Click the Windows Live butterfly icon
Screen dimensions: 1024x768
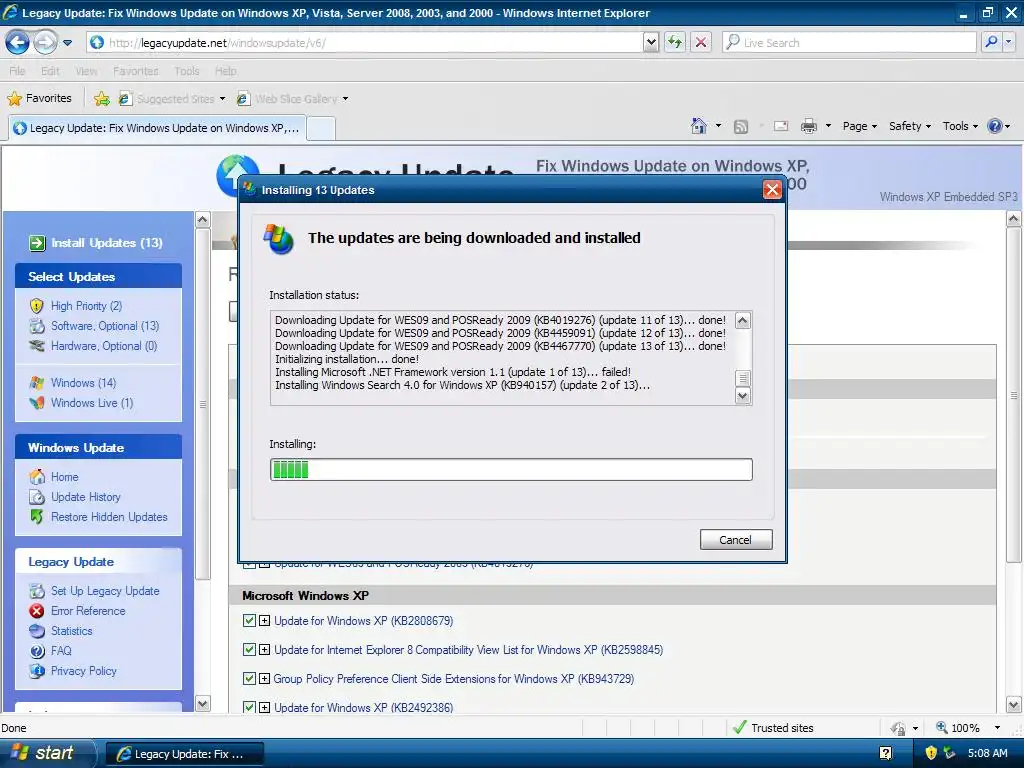pyautogui.click(x=37, y=403)
